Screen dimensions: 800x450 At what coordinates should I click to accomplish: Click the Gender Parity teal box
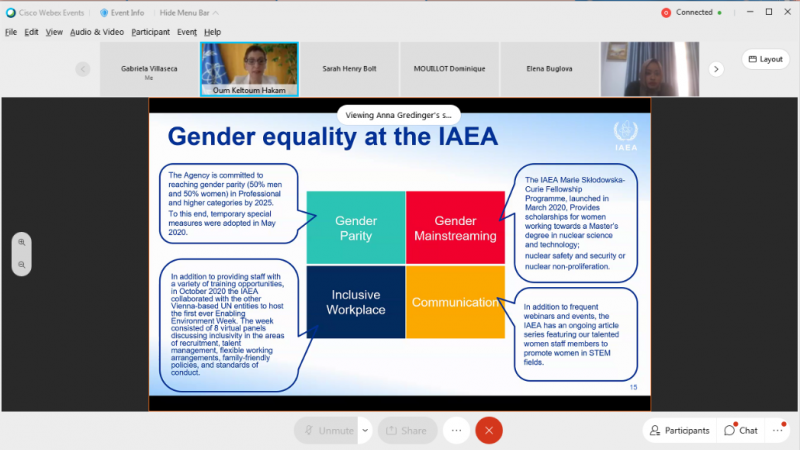coord(356,228)
